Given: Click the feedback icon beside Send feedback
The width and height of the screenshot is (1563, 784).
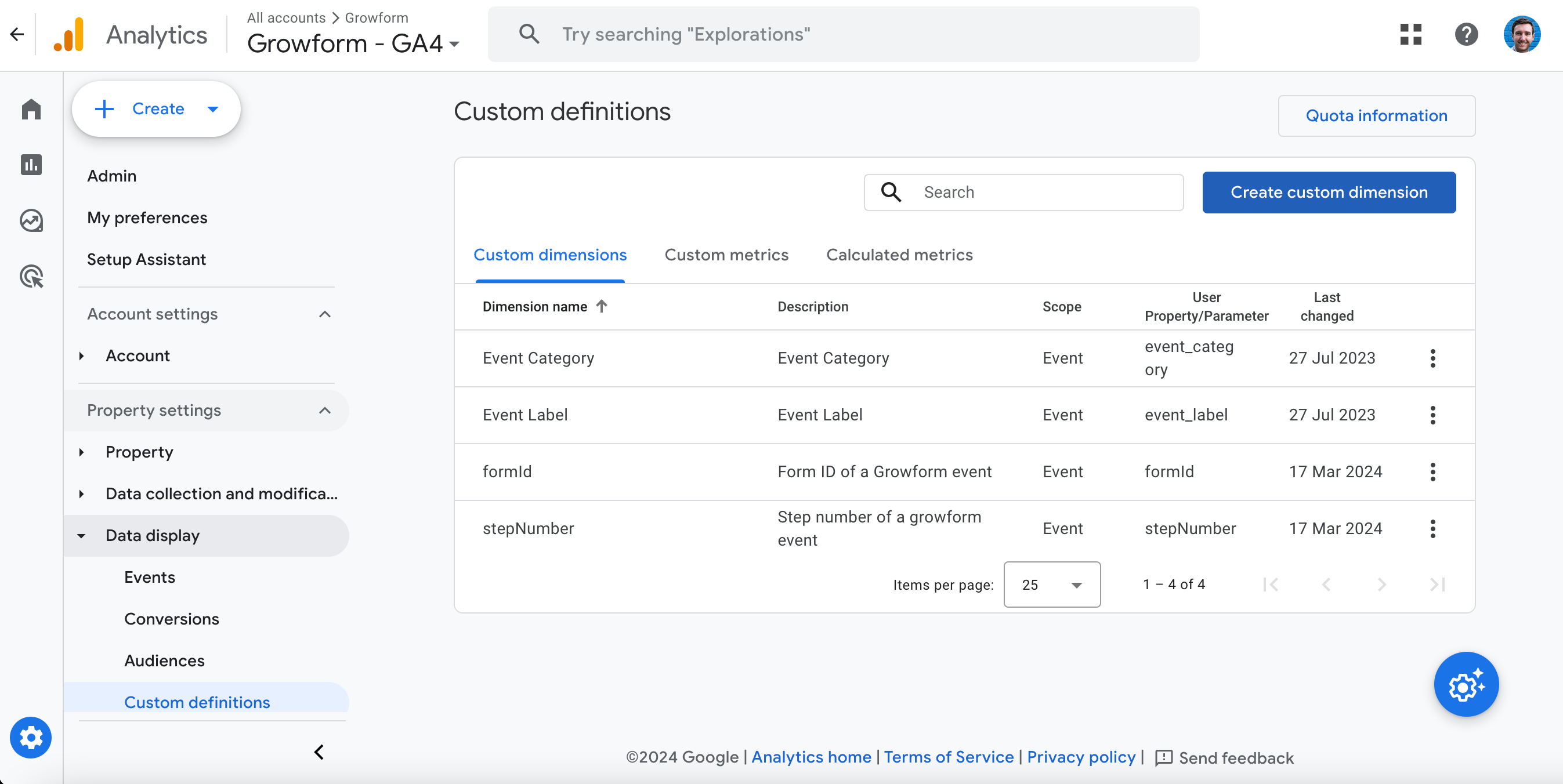Looking at the screenshot, I should pos(1164,758).
